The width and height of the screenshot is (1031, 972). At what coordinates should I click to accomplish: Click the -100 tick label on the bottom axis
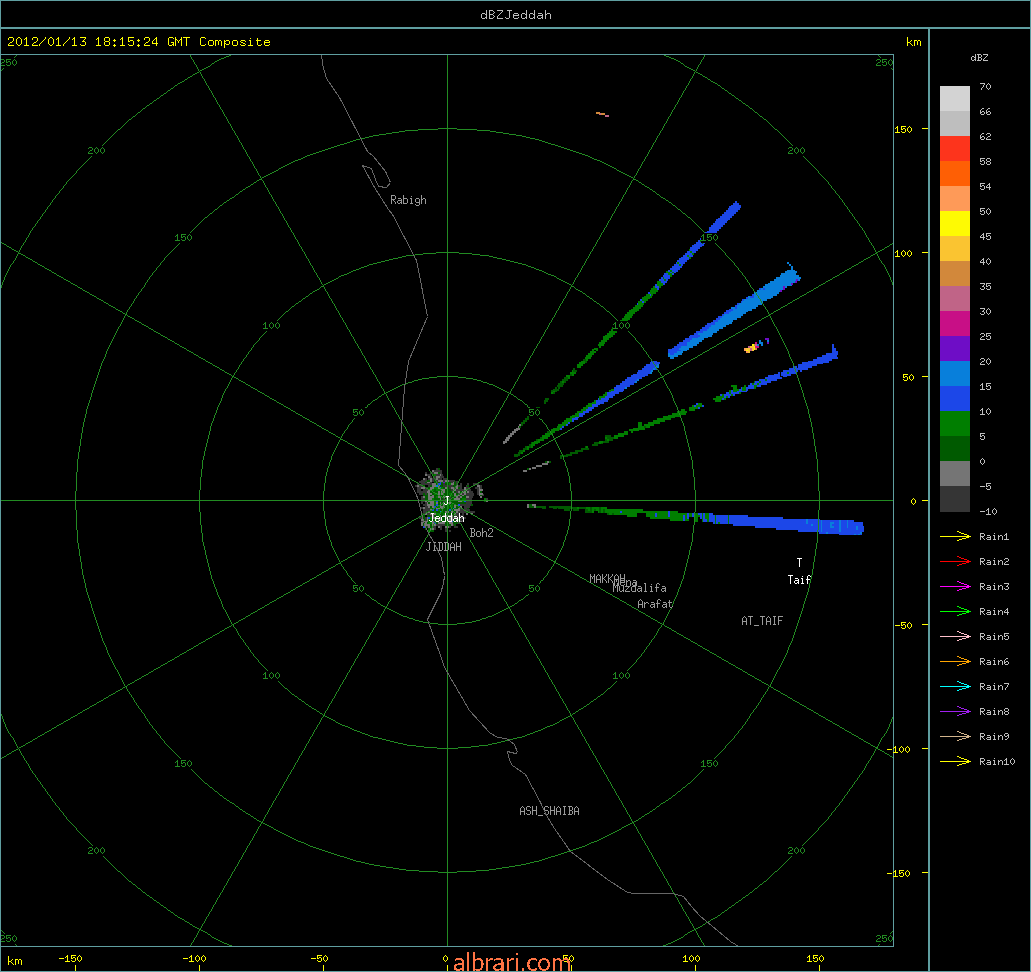click(194, 959)
